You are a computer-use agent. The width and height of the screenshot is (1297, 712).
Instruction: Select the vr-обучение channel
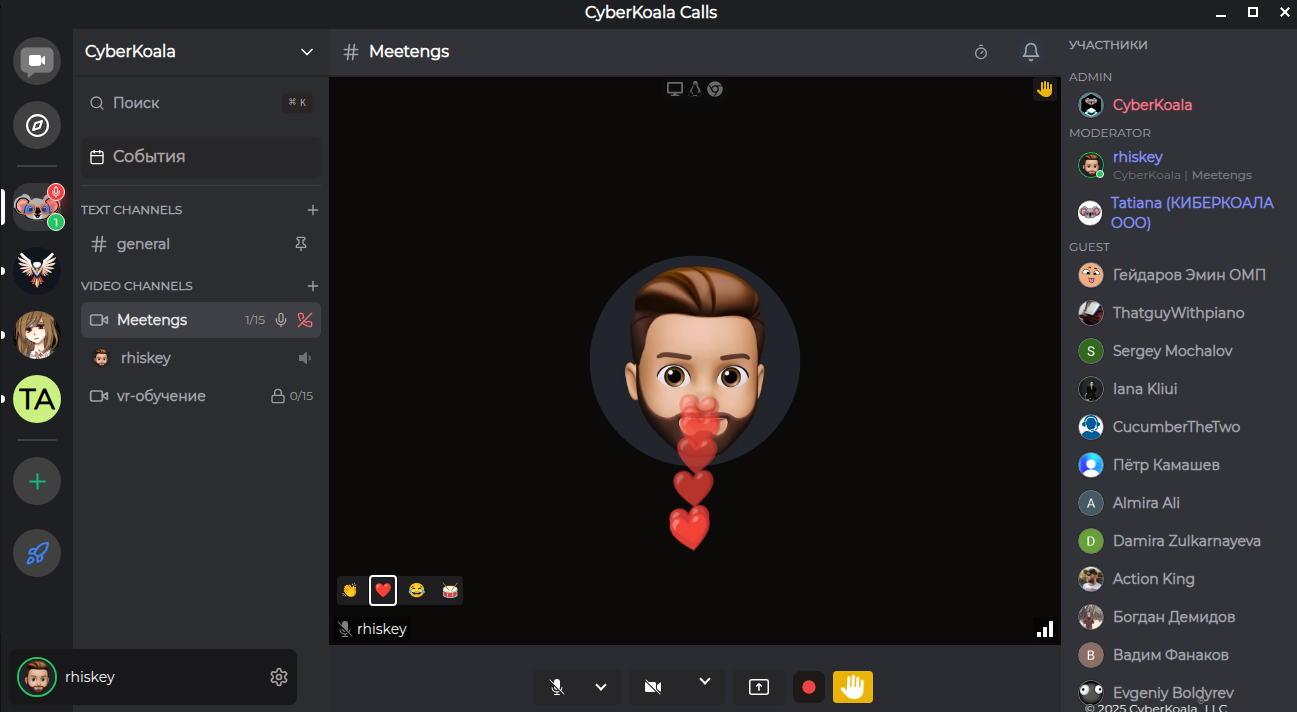pos(160,395)
